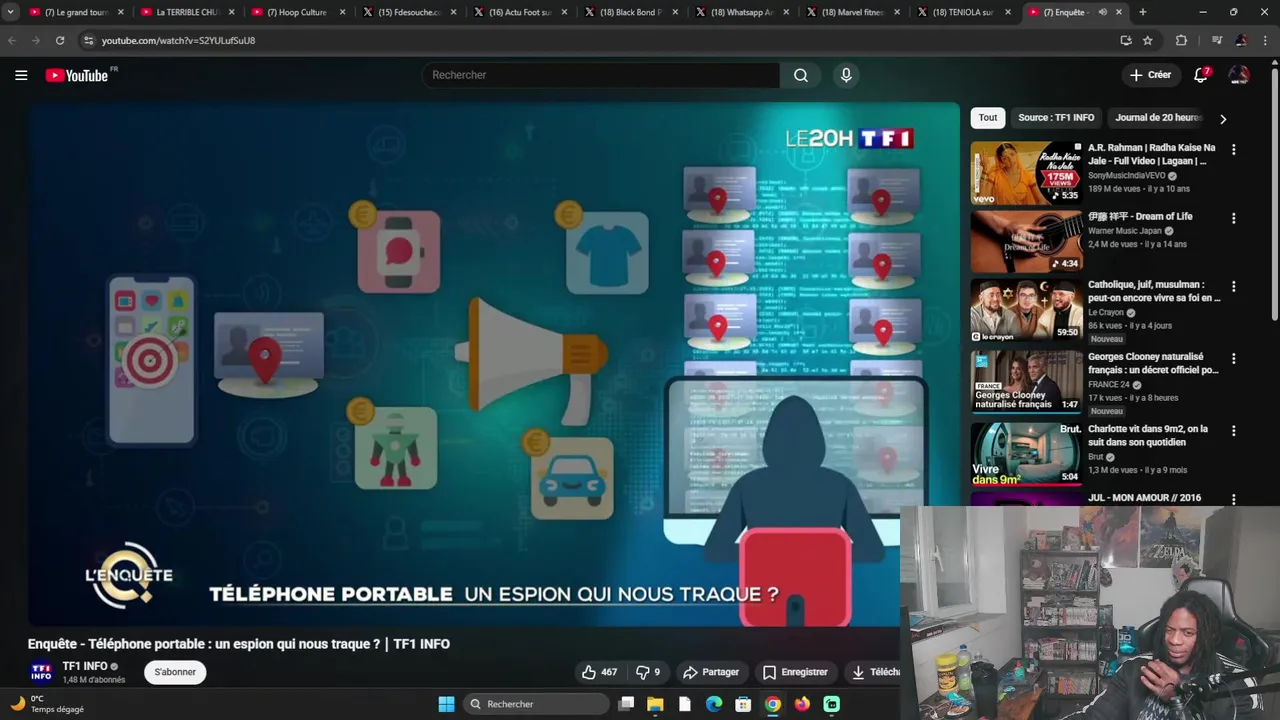Image resolution: width=1280 pixels, height=720 pixels.
Task: Select Source : TF1 INFO chip
Action: (1056, 118)
